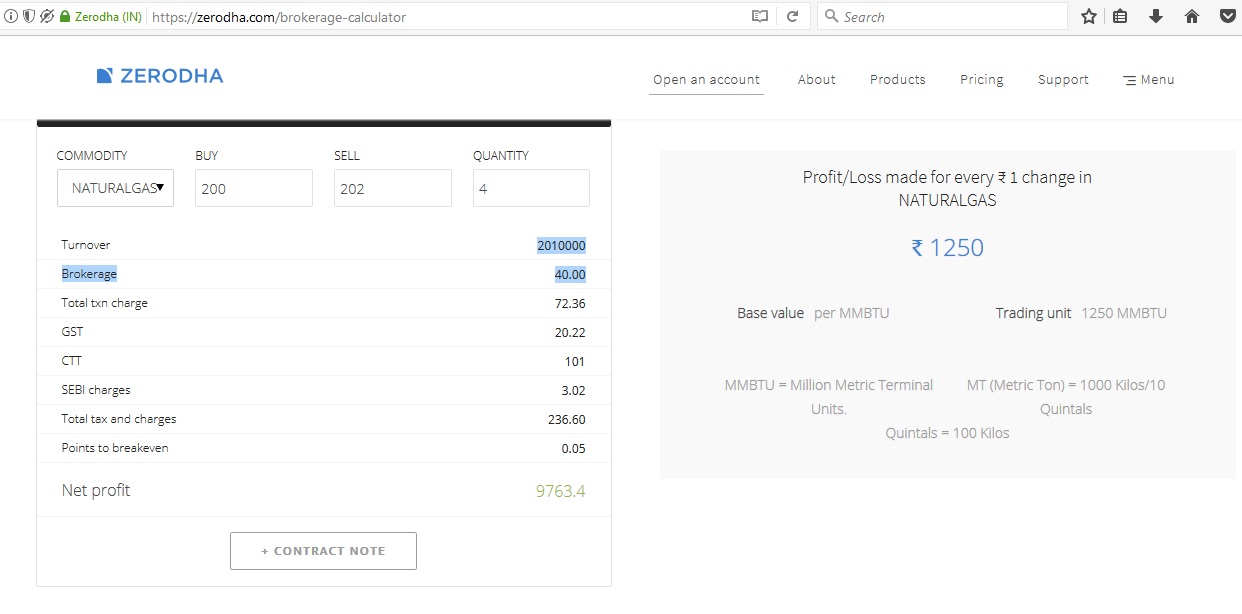
Task: Toggle reader view icon in address bar
Action: coord(760,16)
